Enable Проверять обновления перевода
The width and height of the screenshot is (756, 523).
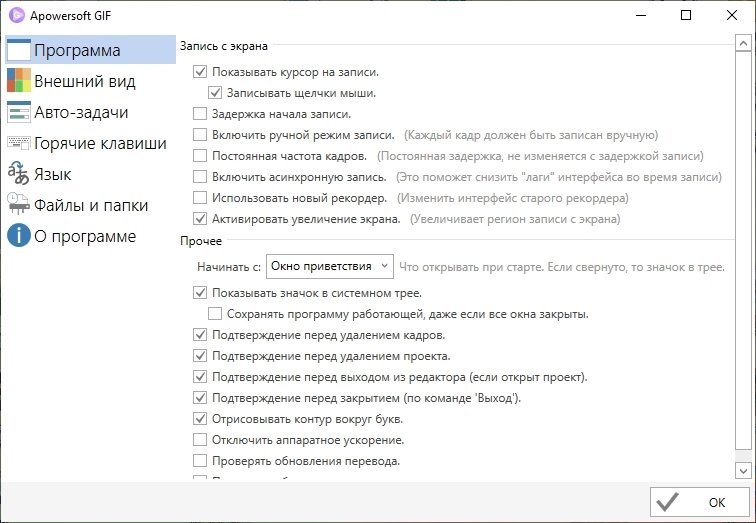click(200, 460)
